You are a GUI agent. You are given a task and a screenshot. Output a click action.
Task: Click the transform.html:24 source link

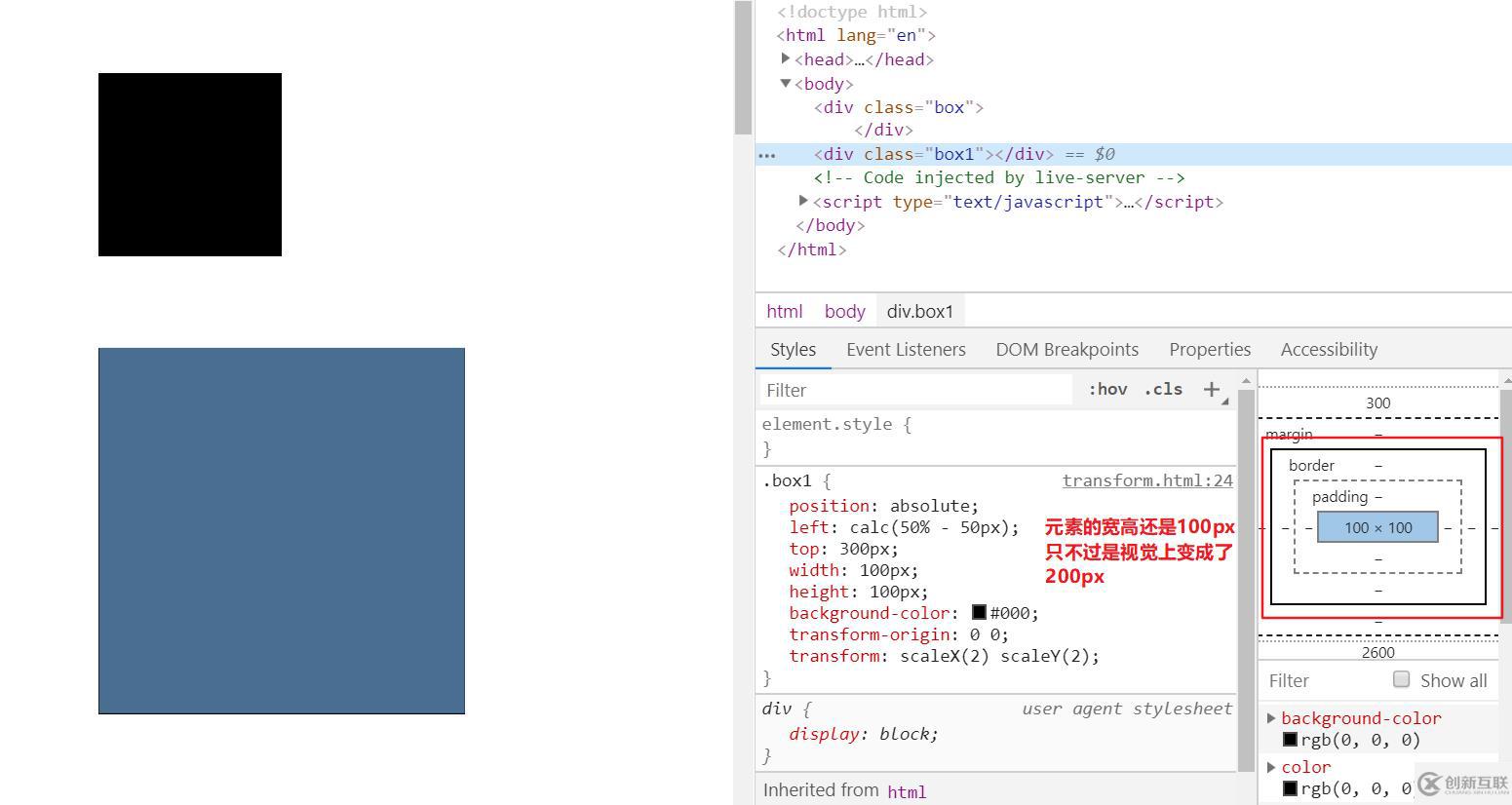[x=1146, y=479]
